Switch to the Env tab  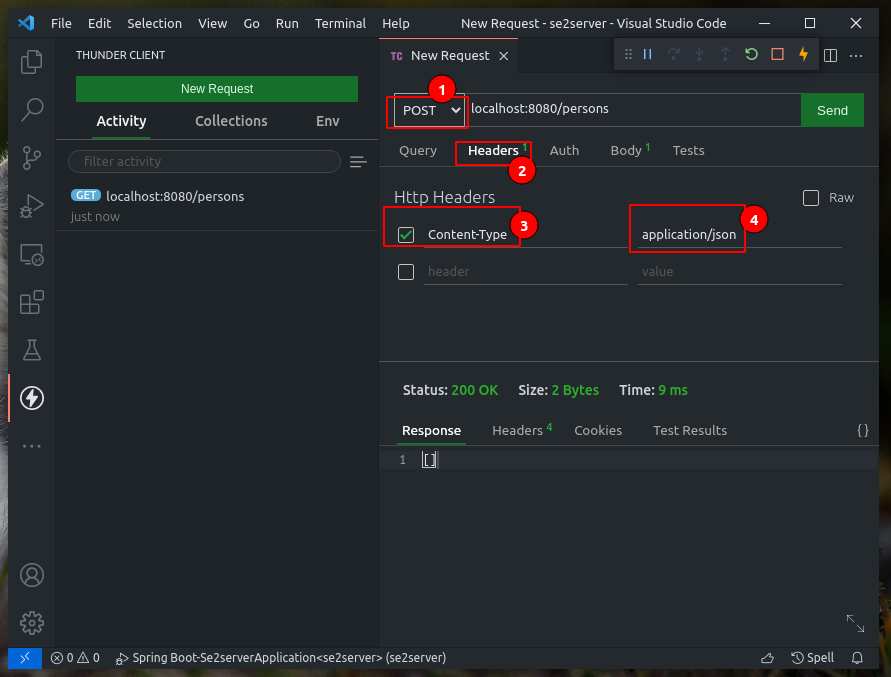pos(327,121)
